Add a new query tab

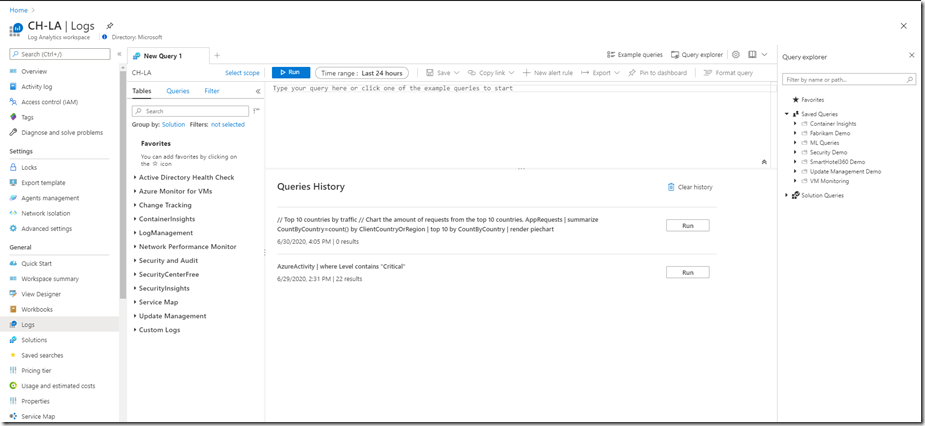(217, 55)
